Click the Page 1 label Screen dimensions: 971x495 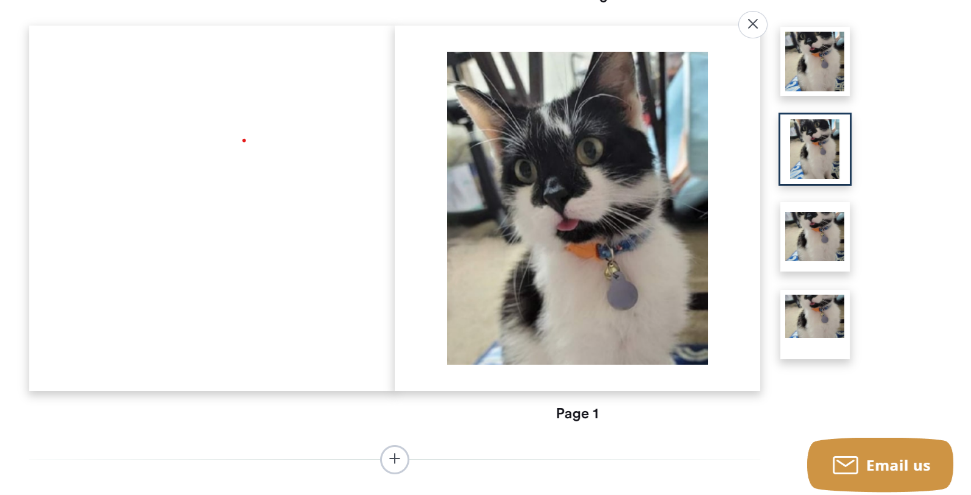point(577,413)
